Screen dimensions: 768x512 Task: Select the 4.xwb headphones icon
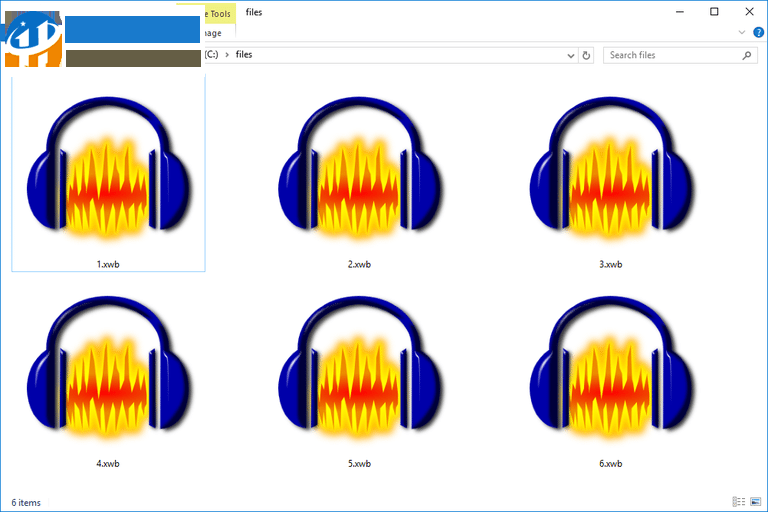(x=108, y=370)
